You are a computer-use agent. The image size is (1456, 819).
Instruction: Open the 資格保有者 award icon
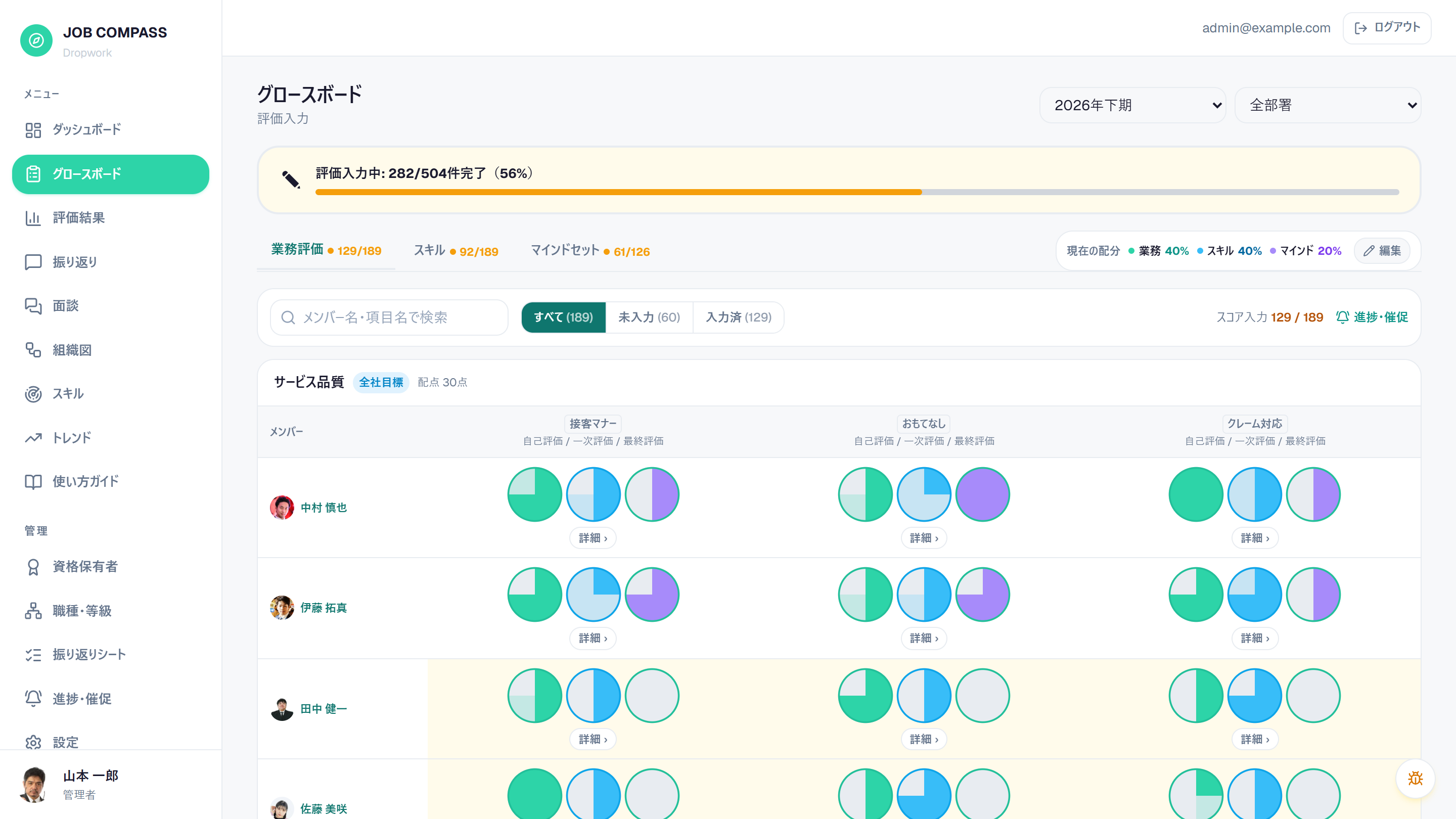click(33, 567)
